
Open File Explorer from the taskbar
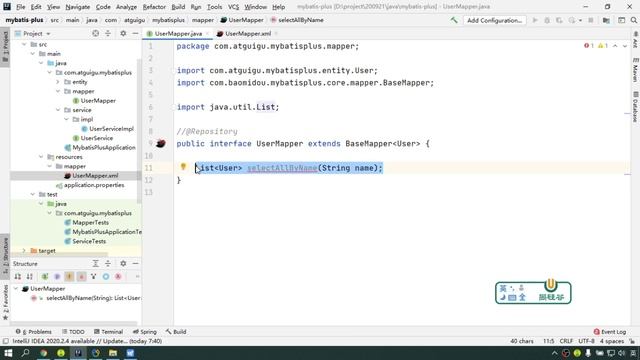tap(113, 353)
